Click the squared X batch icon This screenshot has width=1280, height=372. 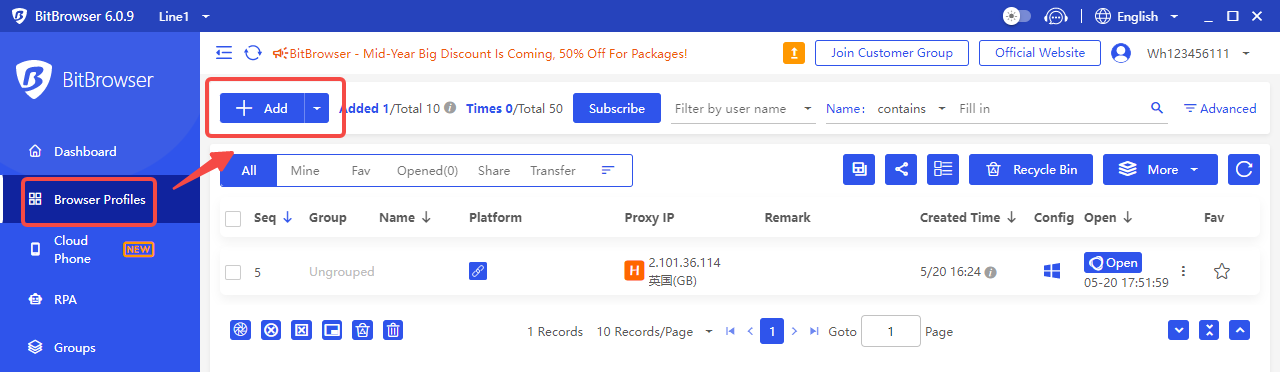click(x=301, y=330)
